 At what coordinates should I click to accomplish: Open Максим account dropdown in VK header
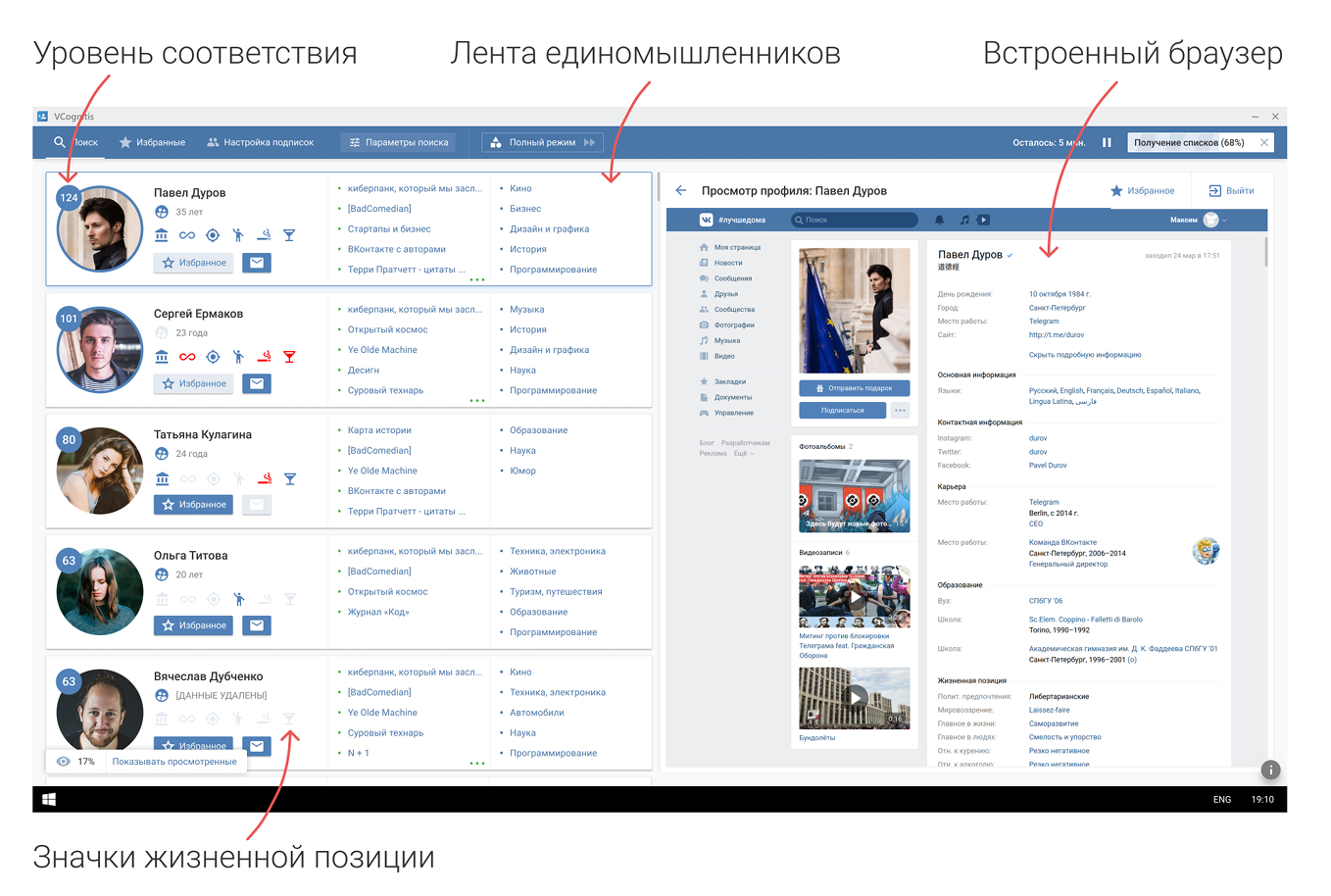click(x=1207, y=220)
